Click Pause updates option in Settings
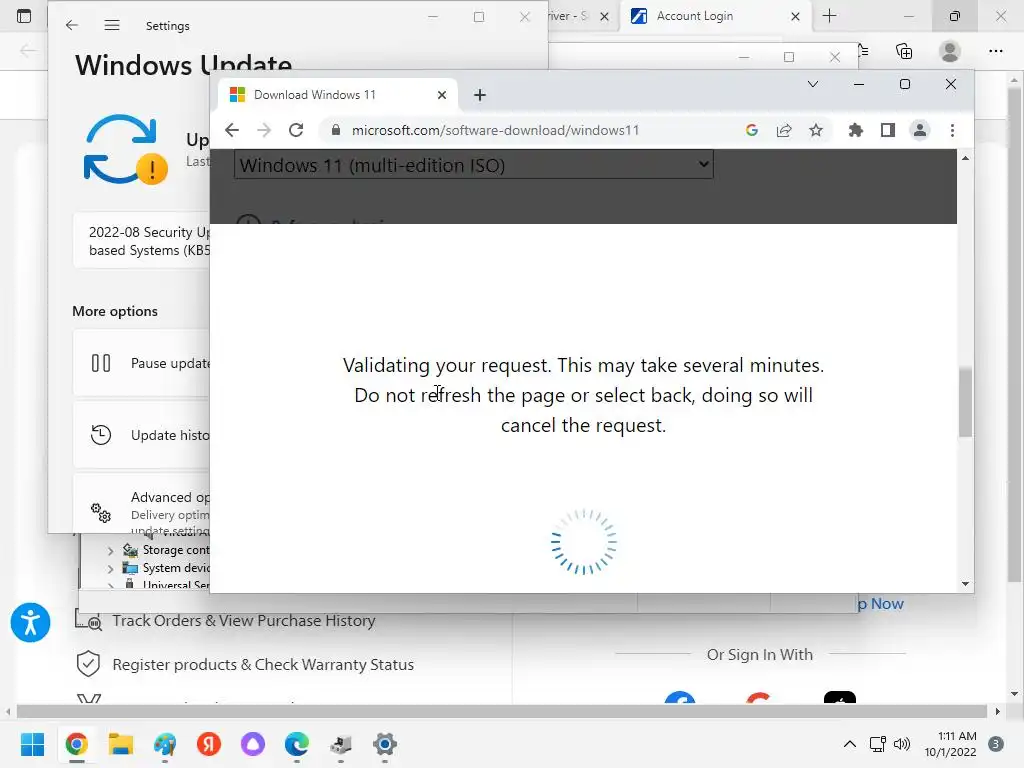Viewport: 1024px width, 768px height. pyautogui.click(x=141, y=363)
